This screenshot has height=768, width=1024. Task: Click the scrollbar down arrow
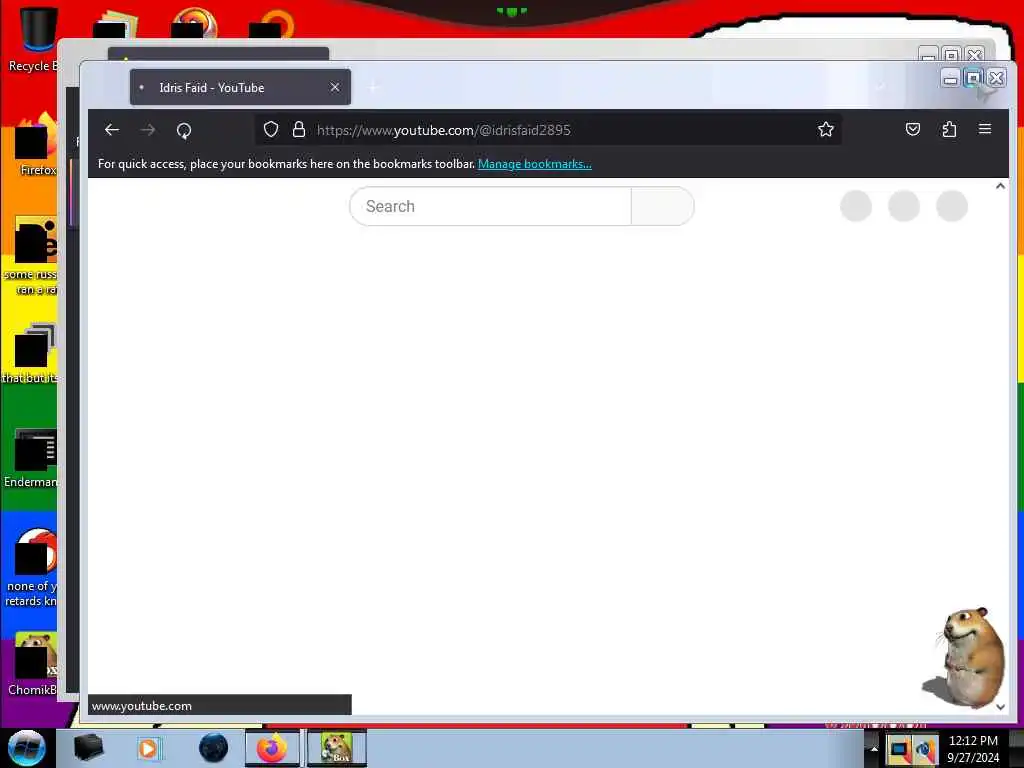coord(1000,707)
